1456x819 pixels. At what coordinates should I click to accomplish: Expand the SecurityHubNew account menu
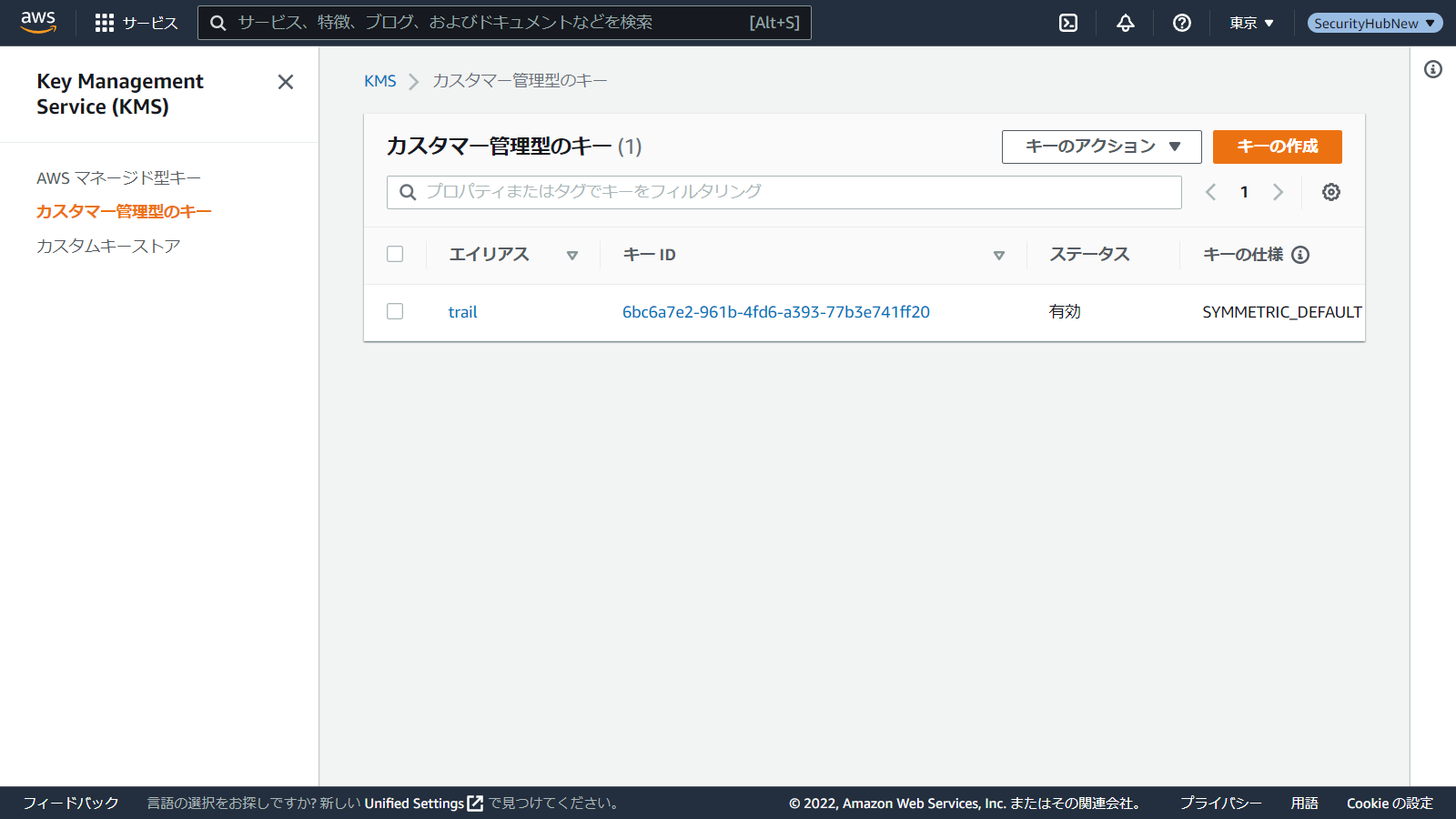pyautogui.click(x=1374, y=23)
